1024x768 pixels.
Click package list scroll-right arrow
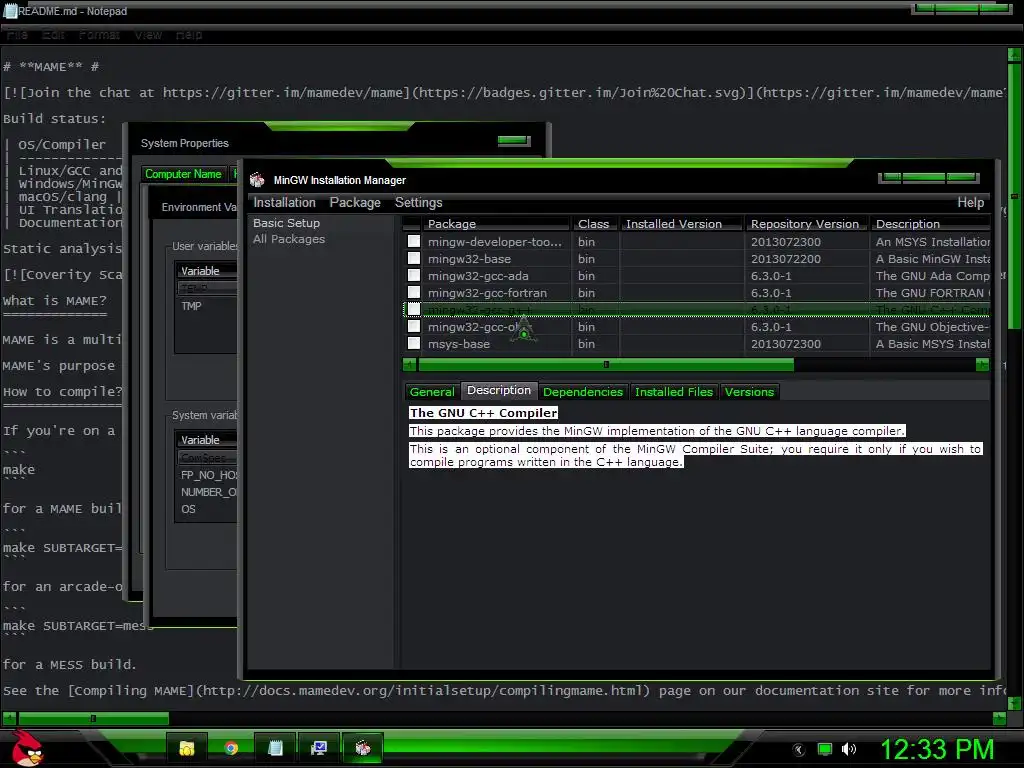(982, 364)
